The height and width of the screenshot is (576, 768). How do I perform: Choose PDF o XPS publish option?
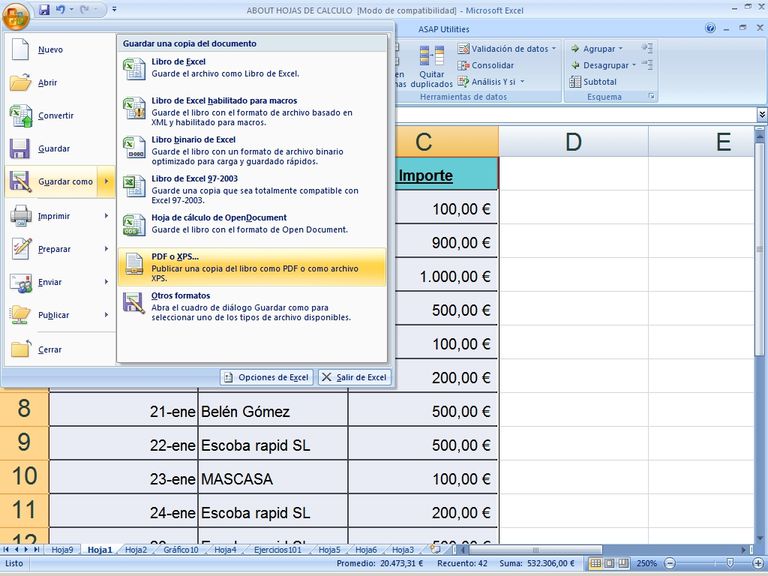tap(252, 267)
